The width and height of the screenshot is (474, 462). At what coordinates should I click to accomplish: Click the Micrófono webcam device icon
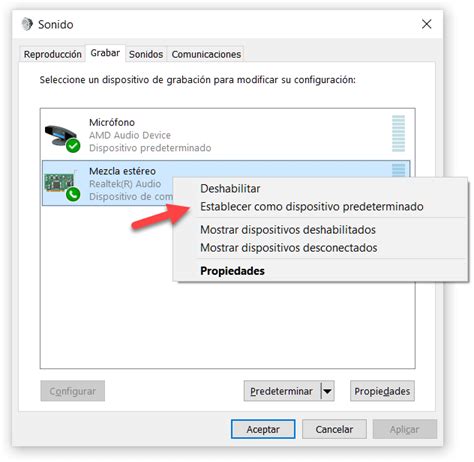(x=60, y=135)
